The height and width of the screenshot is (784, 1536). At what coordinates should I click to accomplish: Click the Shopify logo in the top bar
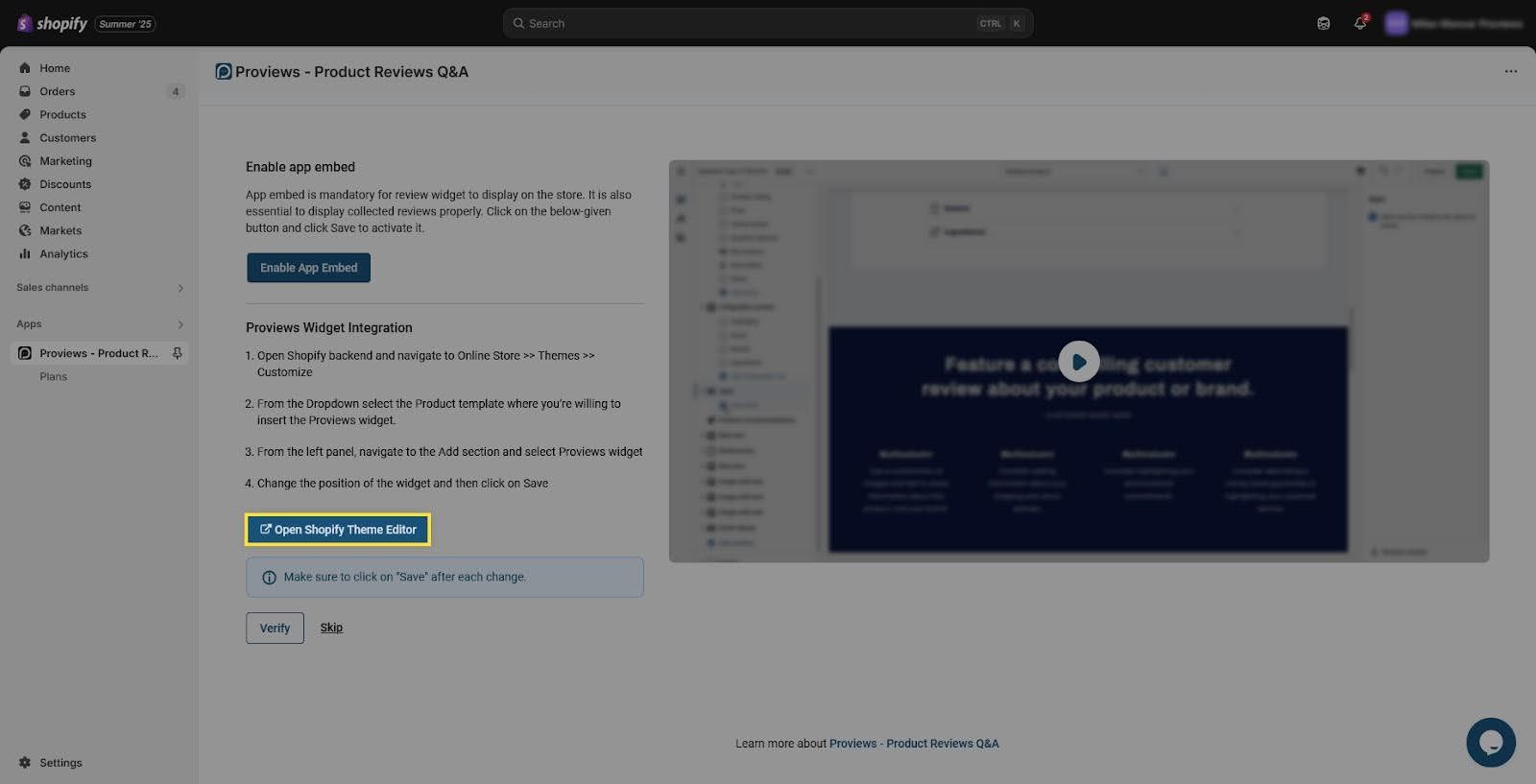click(x=53, y=24)
